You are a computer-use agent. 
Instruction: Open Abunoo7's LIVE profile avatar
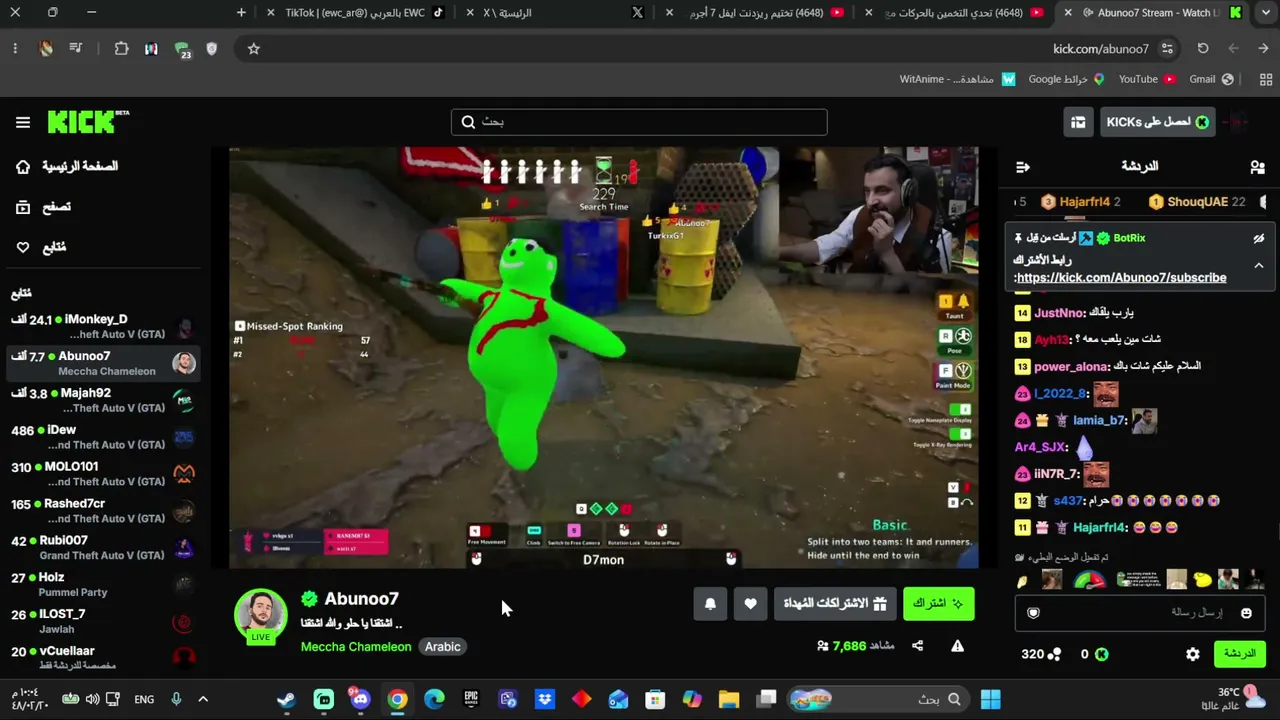[x=261, y=614]
